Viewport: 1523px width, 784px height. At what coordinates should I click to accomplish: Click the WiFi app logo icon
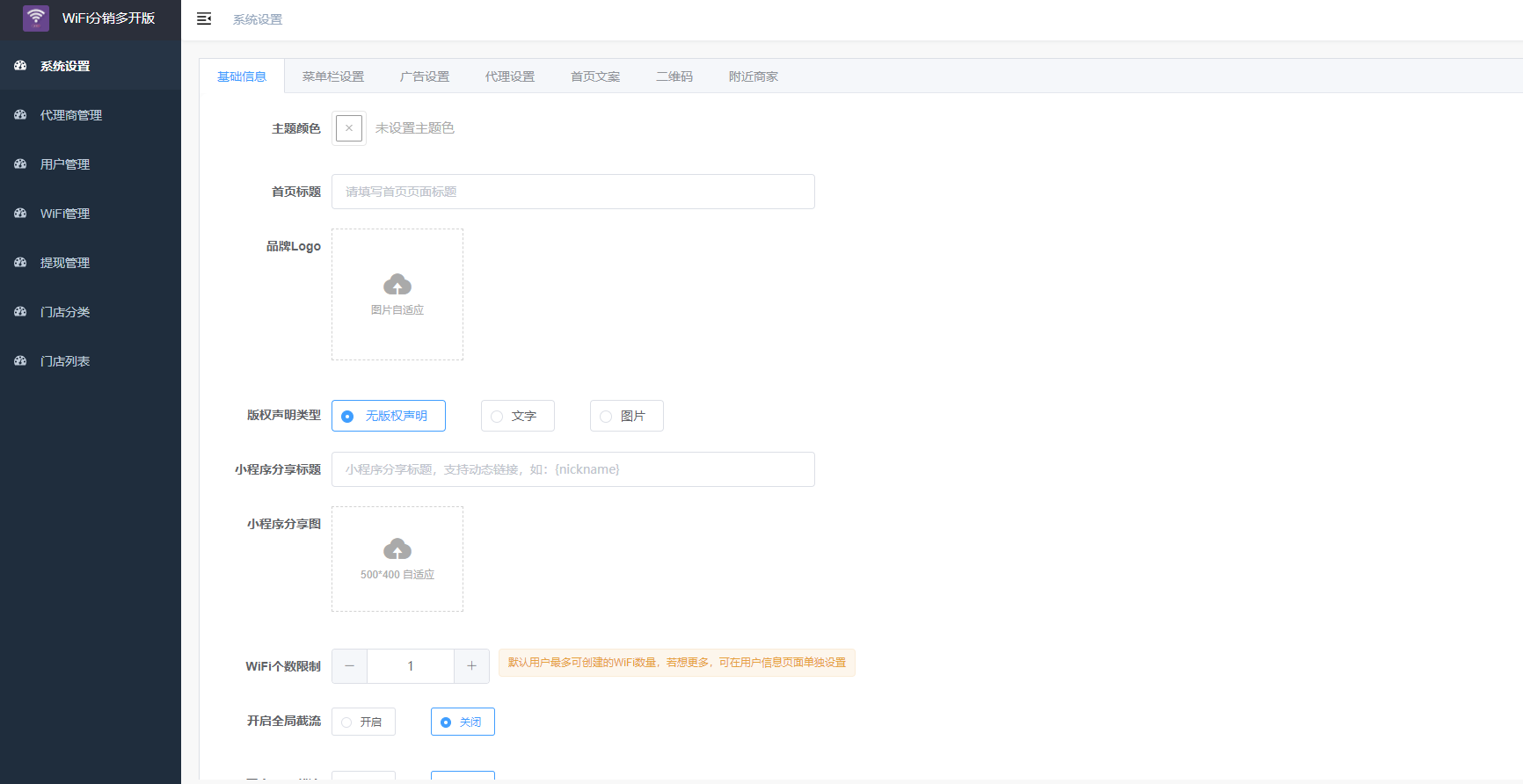point(36,18)
